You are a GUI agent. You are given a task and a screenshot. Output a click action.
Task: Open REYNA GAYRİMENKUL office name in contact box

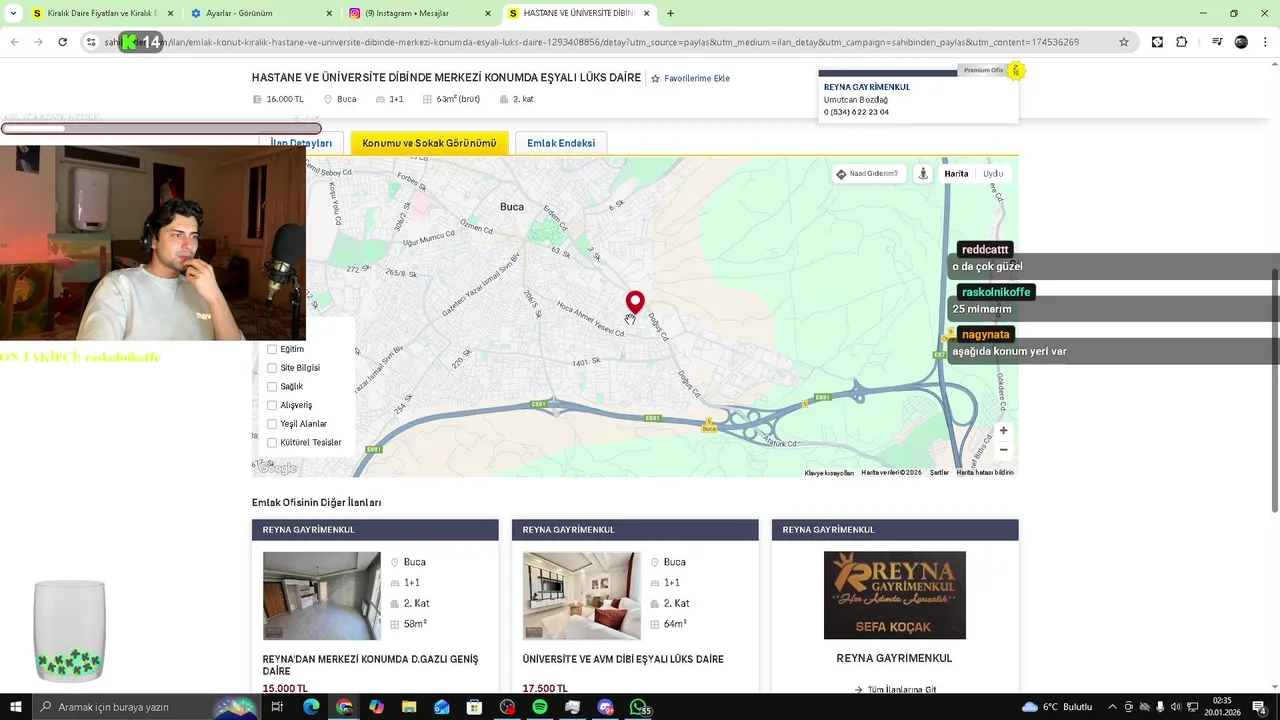pos(867,87)
